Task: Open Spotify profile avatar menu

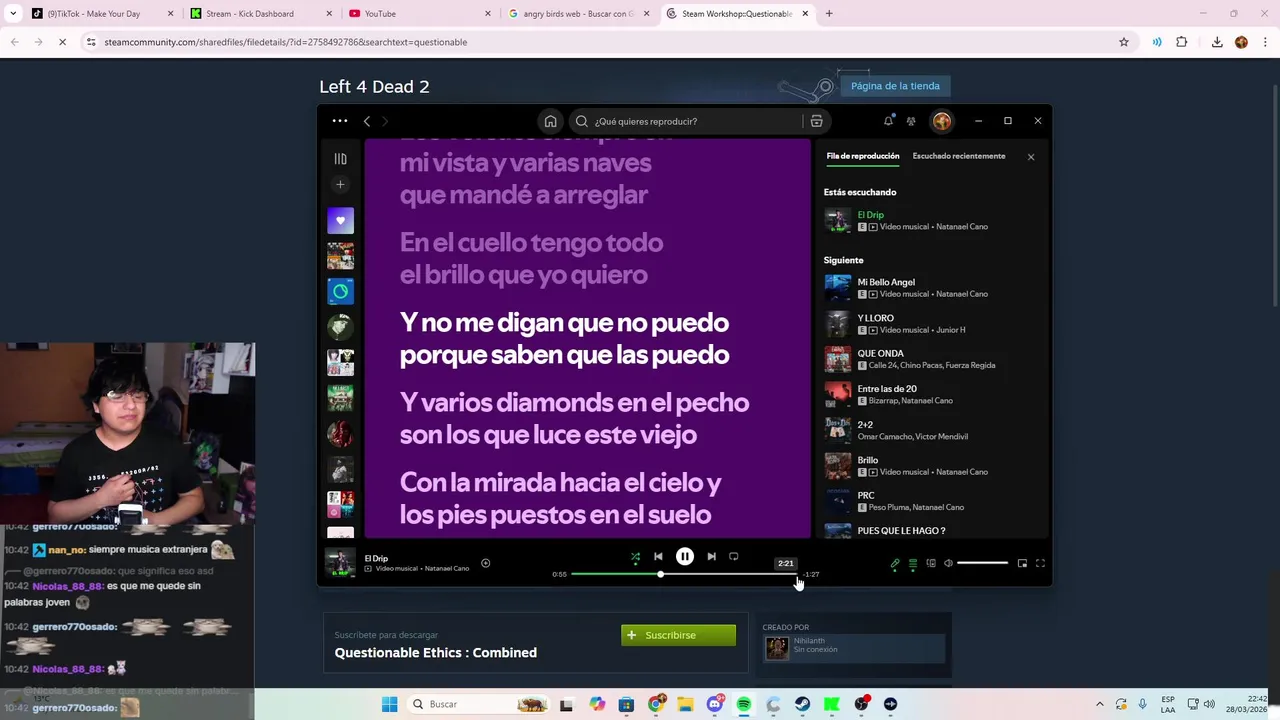Action: pyautogui.click(x=942, y=121)
